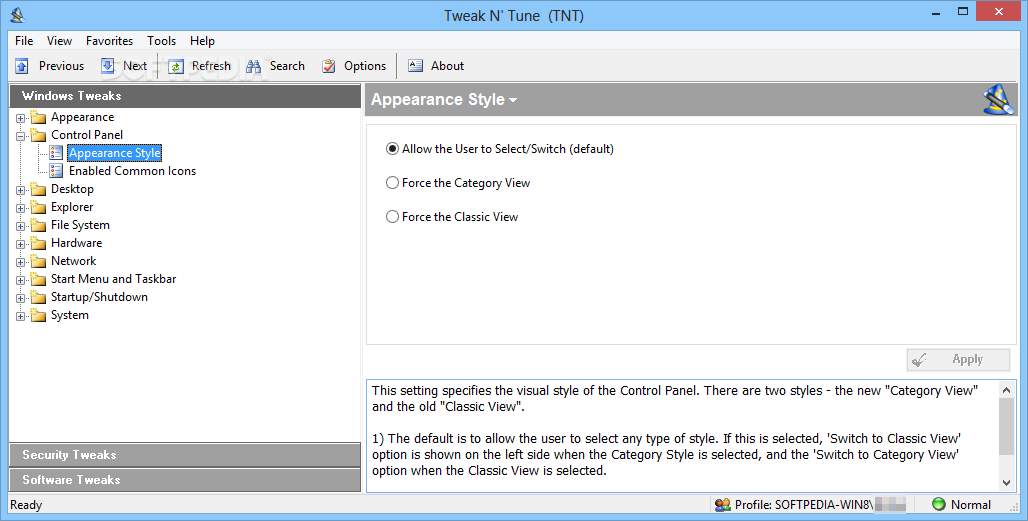This screenshot has width=1028, height=521.
Task: Click the System folder icon
Action: (39, 315)
